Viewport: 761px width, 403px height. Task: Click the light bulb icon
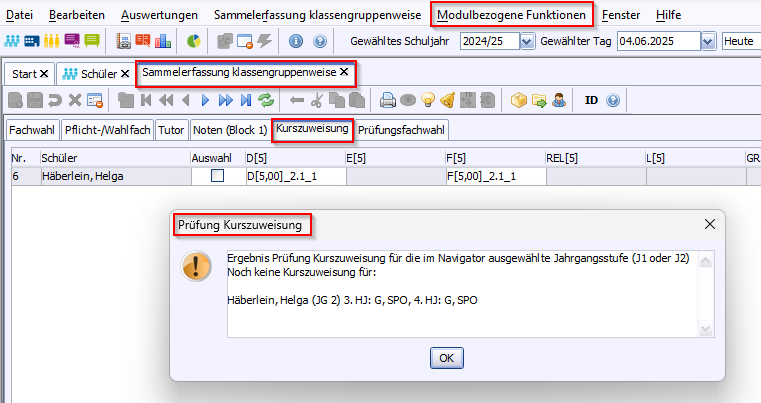428,100
